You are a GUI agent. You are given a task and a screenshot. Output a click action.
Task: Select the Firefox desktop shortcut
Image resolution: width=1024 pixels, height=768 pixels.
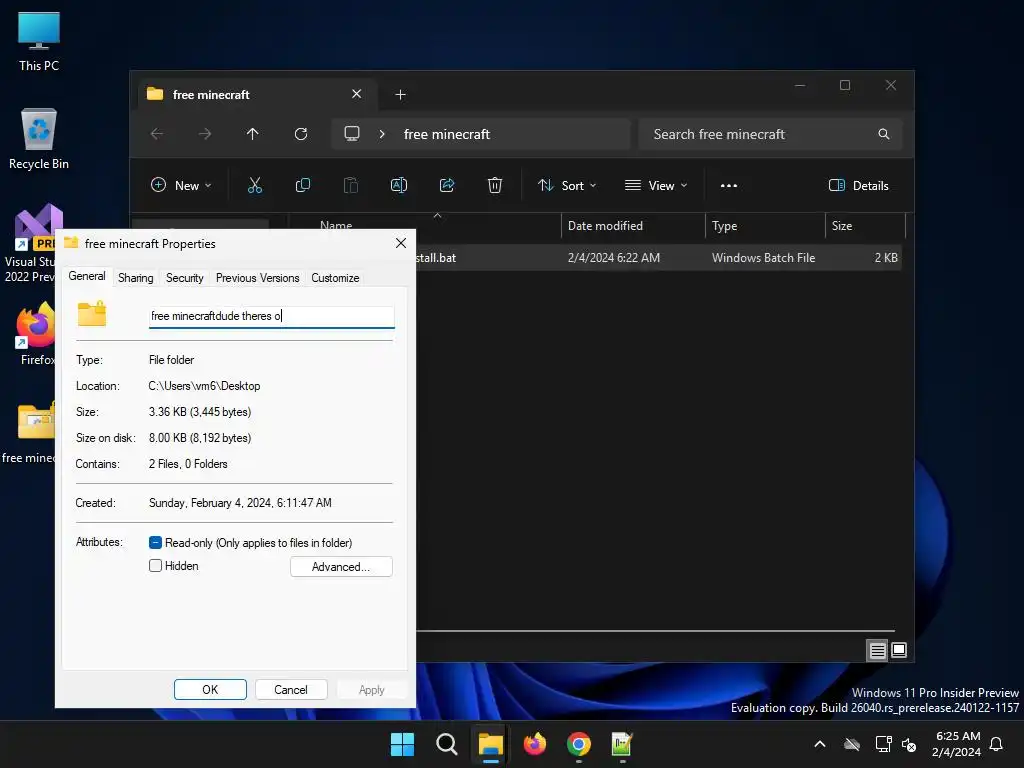click(x=36, y=333)
